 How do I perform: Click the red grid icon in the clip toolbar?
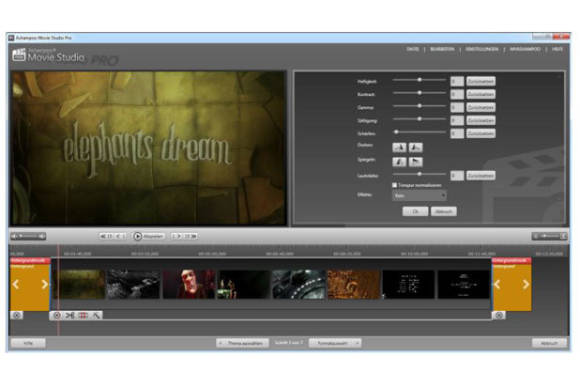[83, 316]
